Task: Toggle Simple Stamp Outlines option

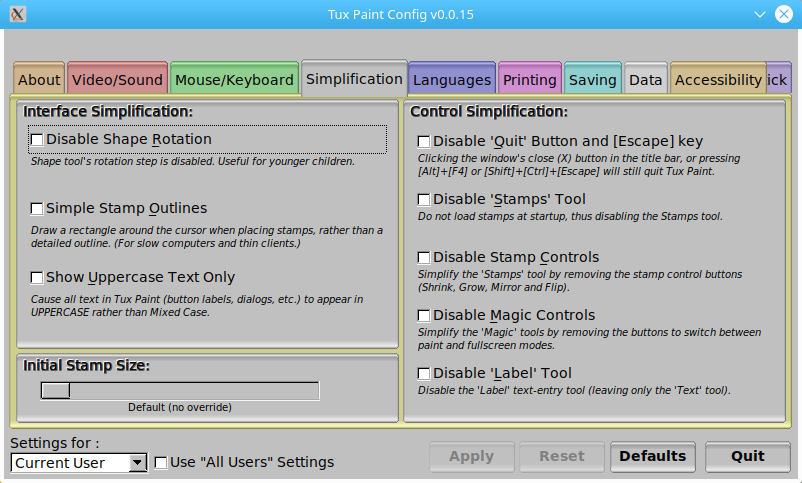Action: (37, 209)
